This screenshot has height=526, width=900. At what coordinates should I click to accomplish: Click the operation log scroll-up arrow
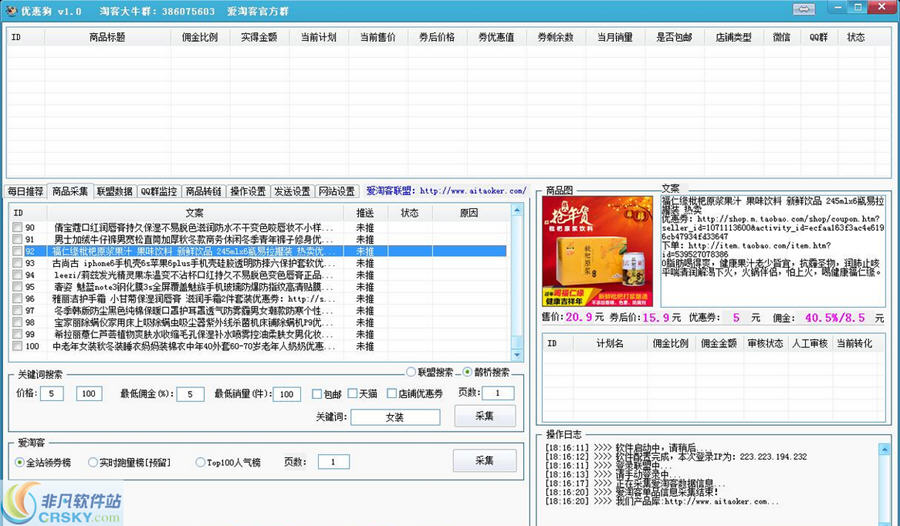click(884, 449)
